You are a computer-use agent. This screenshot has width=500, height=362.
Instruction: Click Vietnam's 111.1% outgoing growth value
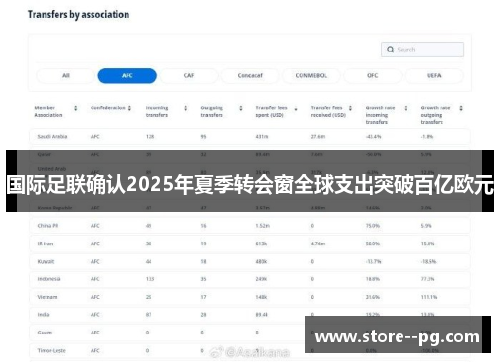pyautogui.click(x=429, y=297)
